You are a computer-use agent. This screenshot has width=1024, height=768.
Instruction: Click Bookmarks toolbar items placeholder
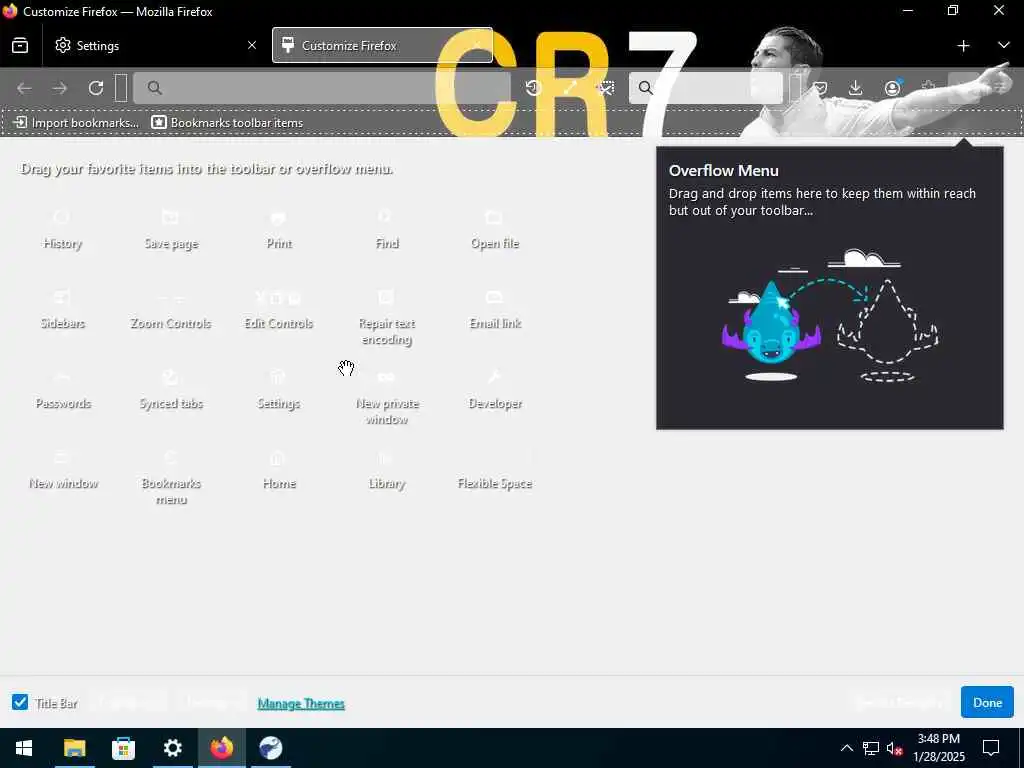coord(227,123)
